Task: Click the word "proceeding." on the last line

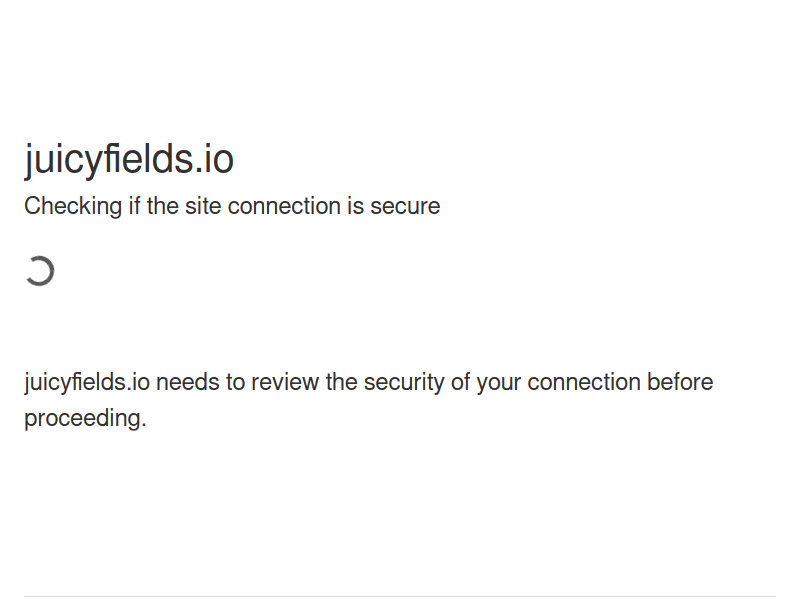Action: click(x=85, y=419)
